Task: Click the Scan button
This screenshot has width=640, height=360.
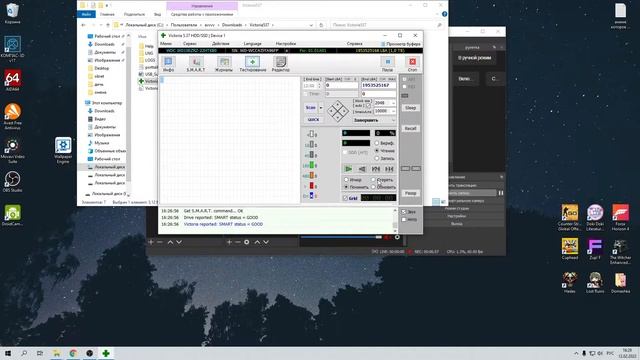Action: 311,108
